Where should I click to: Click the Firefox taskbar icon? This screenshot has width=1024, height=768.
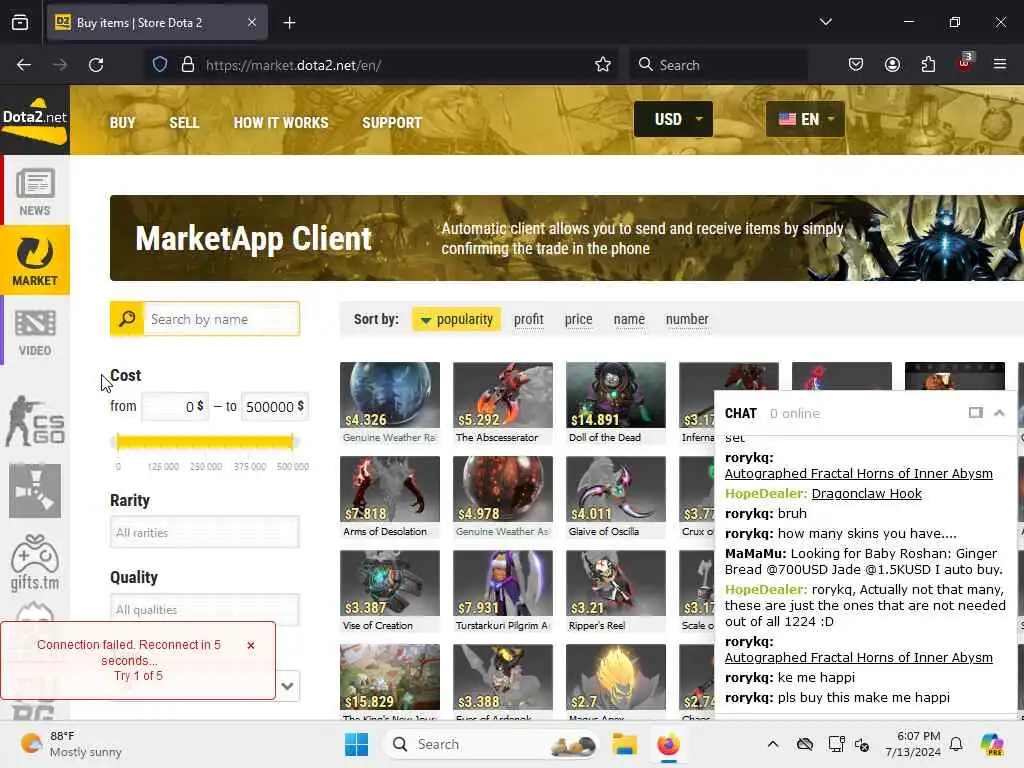(x=668, y=744)
